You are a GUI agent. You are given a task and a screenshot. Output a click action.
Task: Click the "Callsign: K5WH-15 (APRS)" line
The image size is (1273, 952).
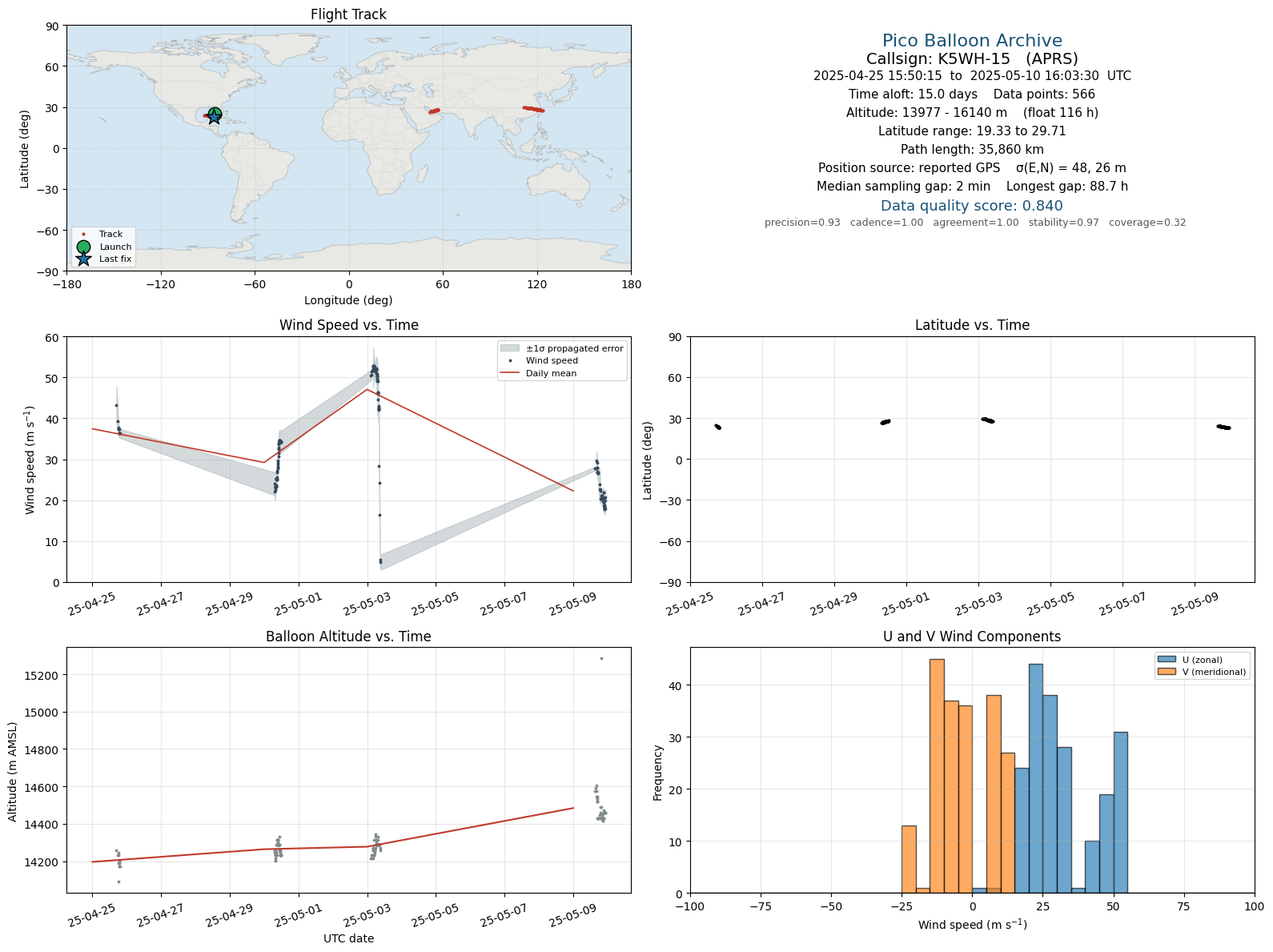click(972, 58)
